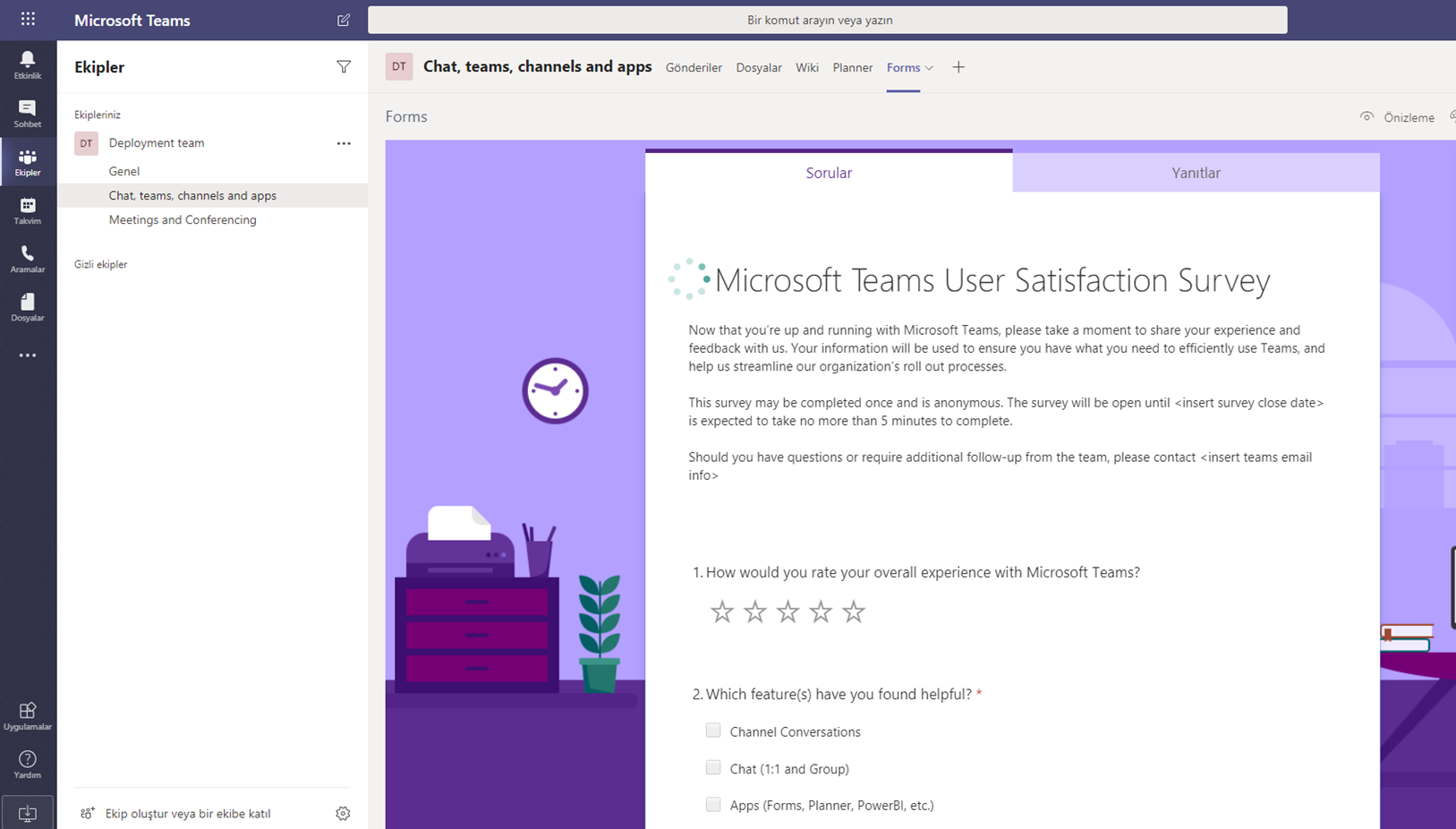Image resolution: width=1456 pixels, height=829 pixels.
Task: Open the app launcher waffle icon
Action: click(28, 19)
